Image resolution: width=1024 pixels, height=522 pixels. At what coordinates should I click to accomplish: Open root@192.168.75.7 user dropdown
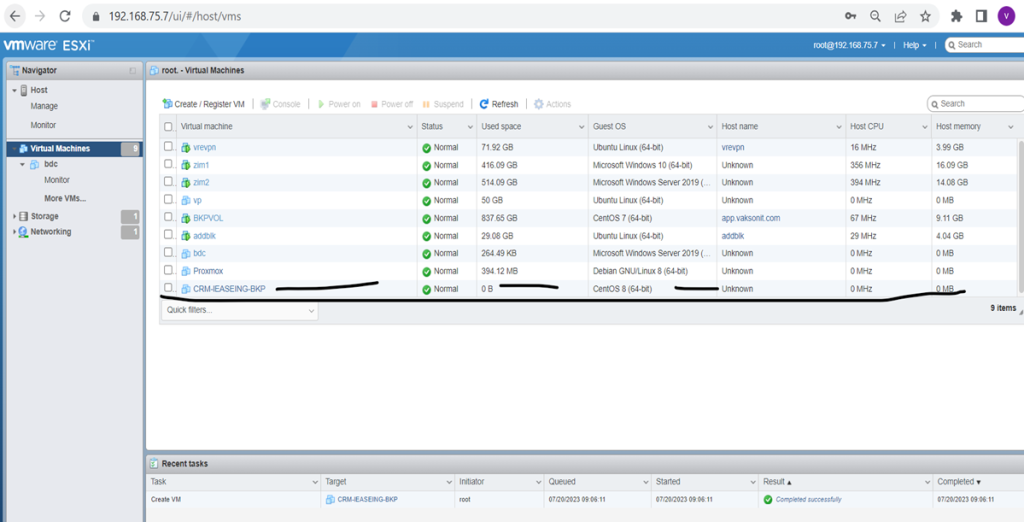point(849,45)
